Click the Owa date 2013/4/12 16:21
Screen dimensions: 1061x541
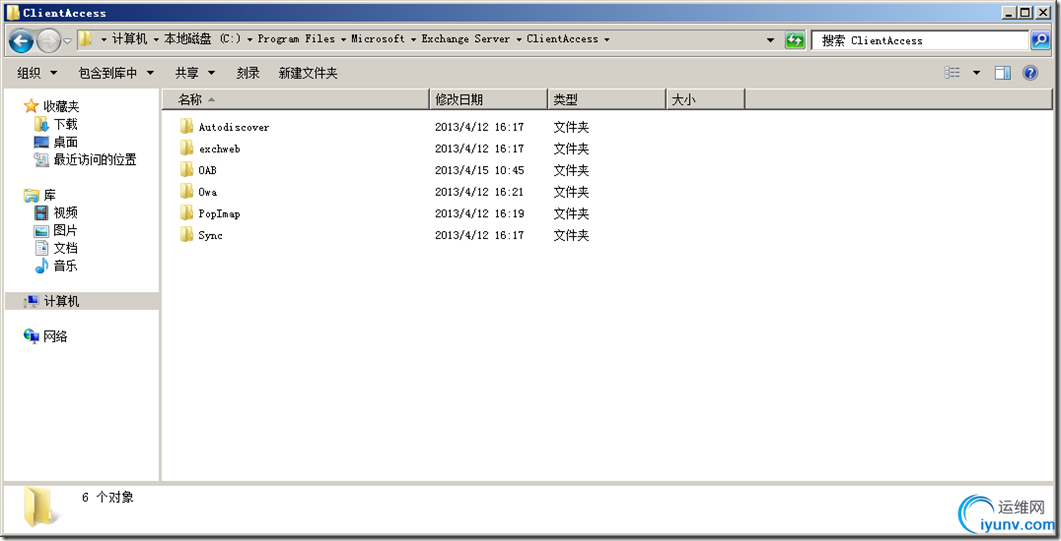point(479,192)
